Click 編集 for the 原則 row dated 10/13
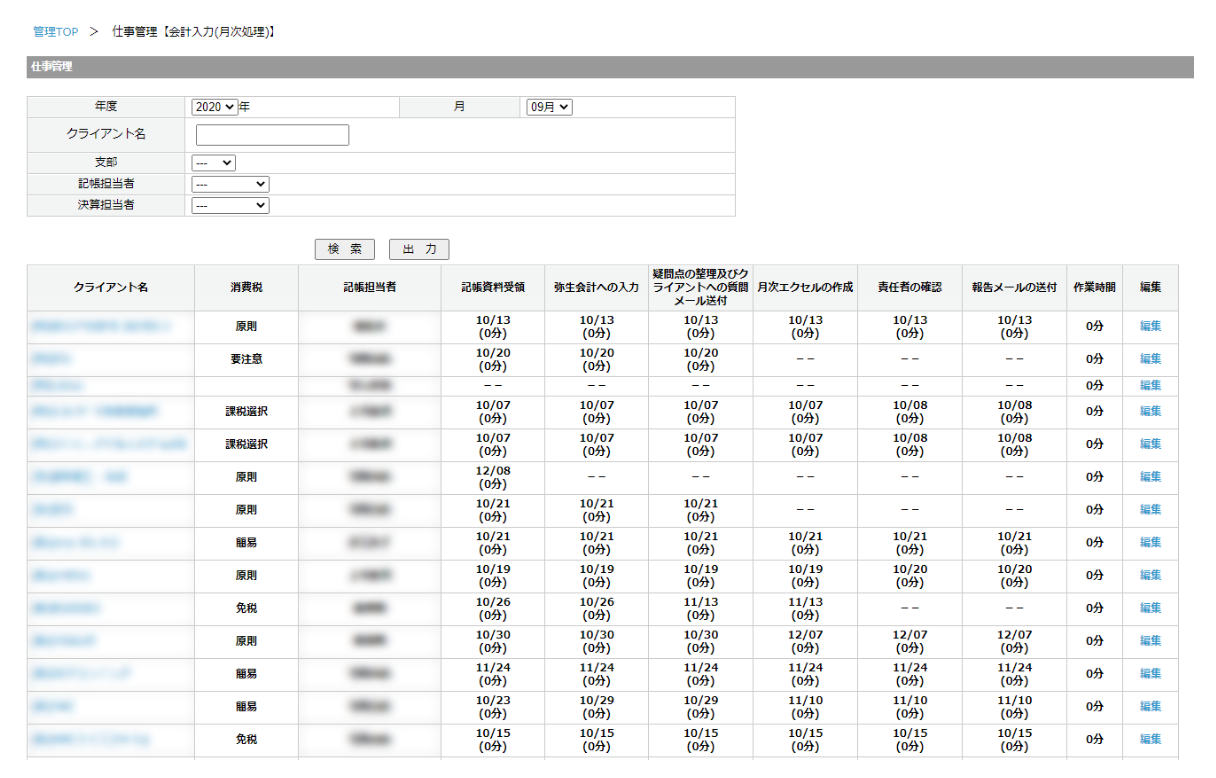Screen dimensions: 1216x778 [1150, 326]
